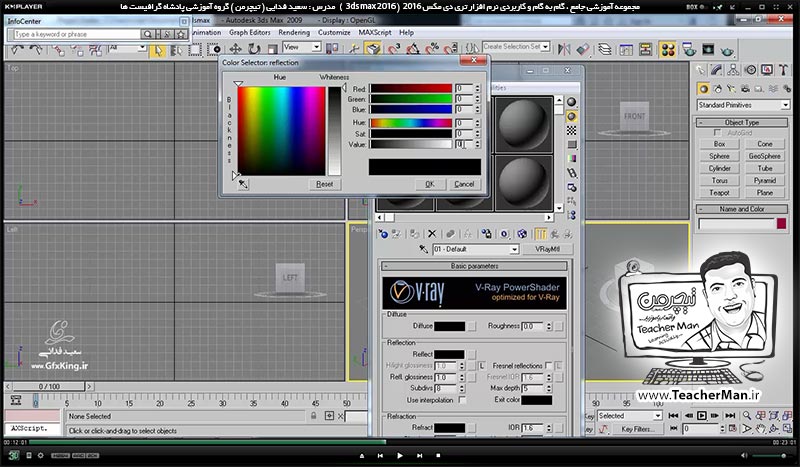
Task: Click the color eyedropper in Color Selector
Action: point(243,184)
